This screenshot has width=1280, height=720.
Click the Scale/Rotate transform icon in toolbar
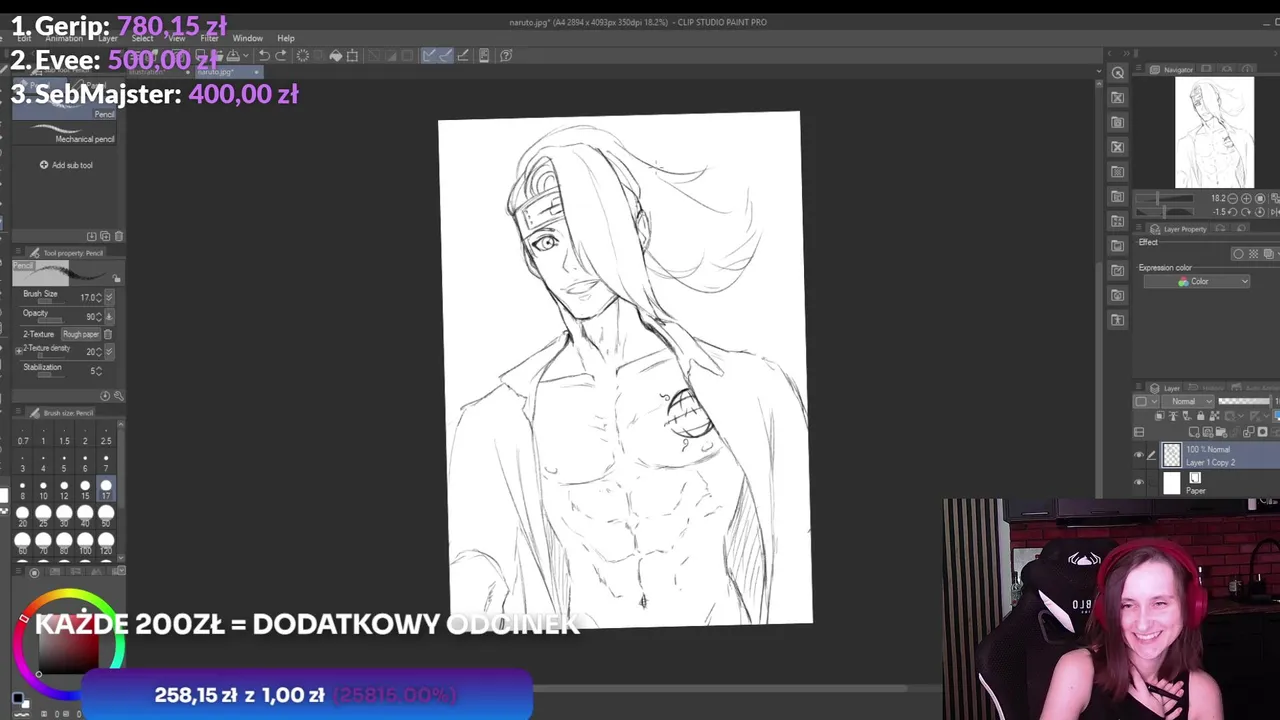(352, 56)
